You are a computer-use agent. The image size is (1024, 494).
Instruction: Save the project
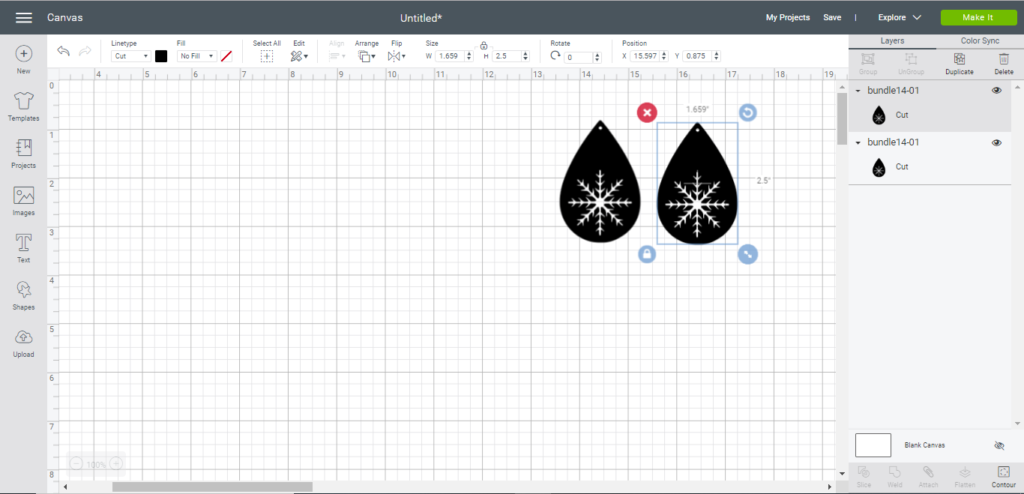[832, 18]
